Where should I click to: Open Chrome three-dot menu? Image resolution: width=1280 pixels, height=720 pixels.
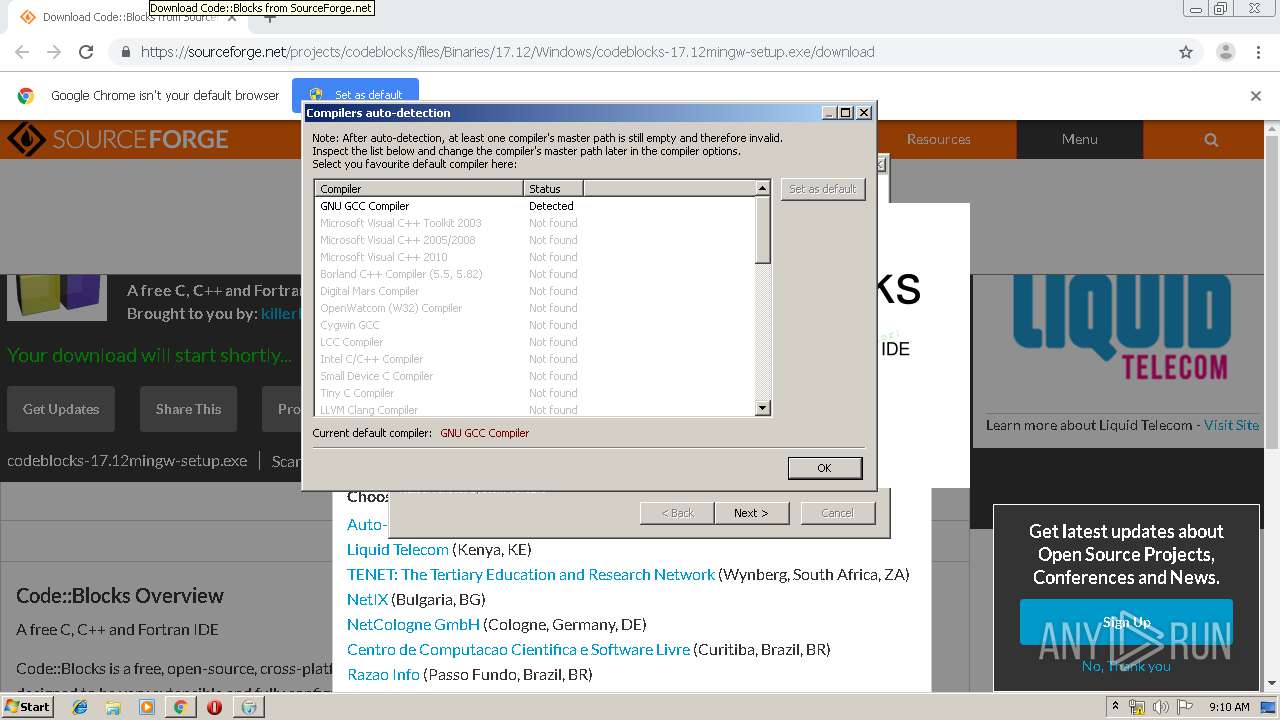click(1258, 52)
